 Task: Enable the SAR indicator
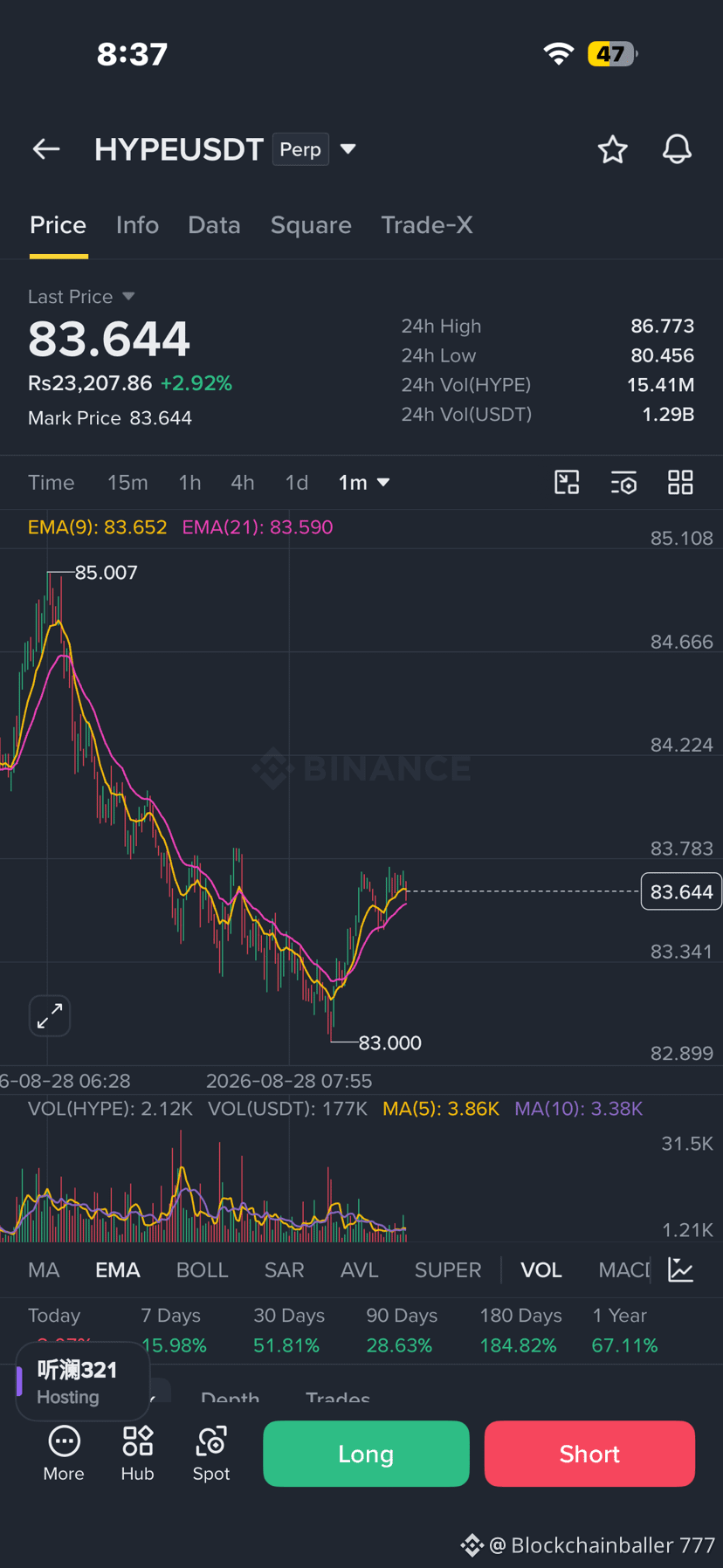coord(285,1270)
